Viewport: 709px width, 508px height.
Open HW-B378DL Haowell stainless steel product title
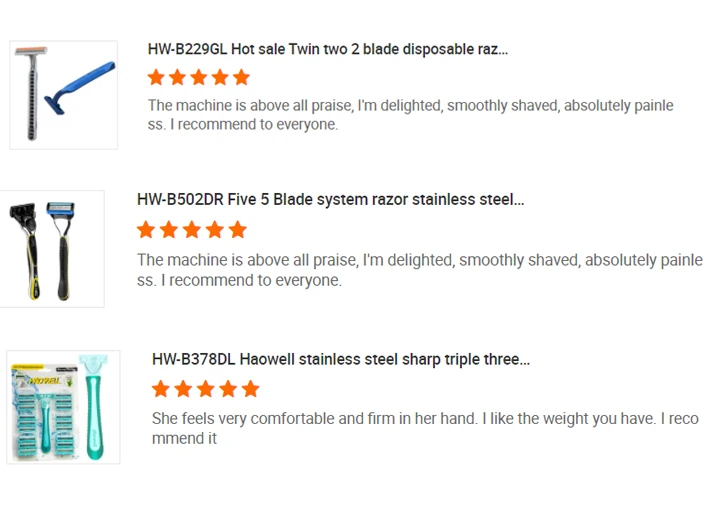340,359
